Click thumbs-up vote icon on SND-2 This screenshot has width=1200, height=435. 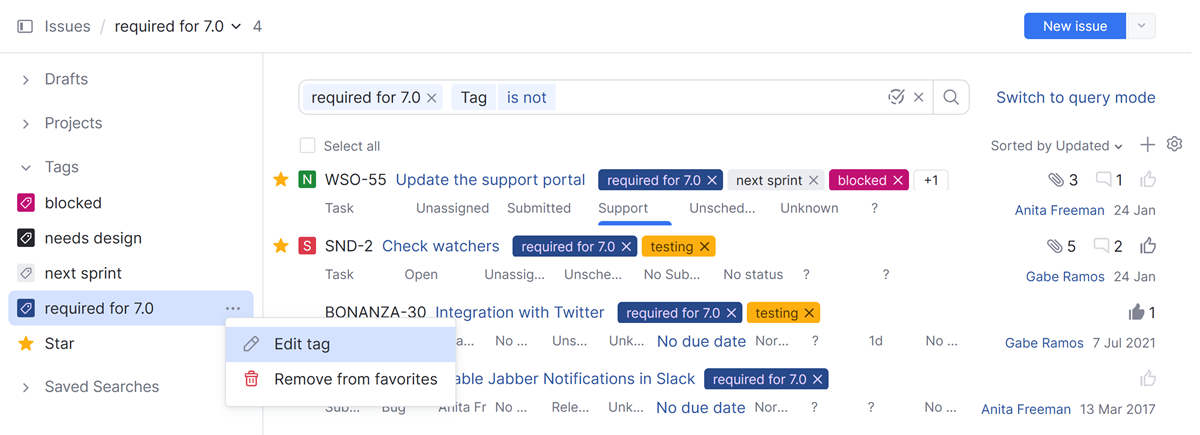[x=1148, y=246]
